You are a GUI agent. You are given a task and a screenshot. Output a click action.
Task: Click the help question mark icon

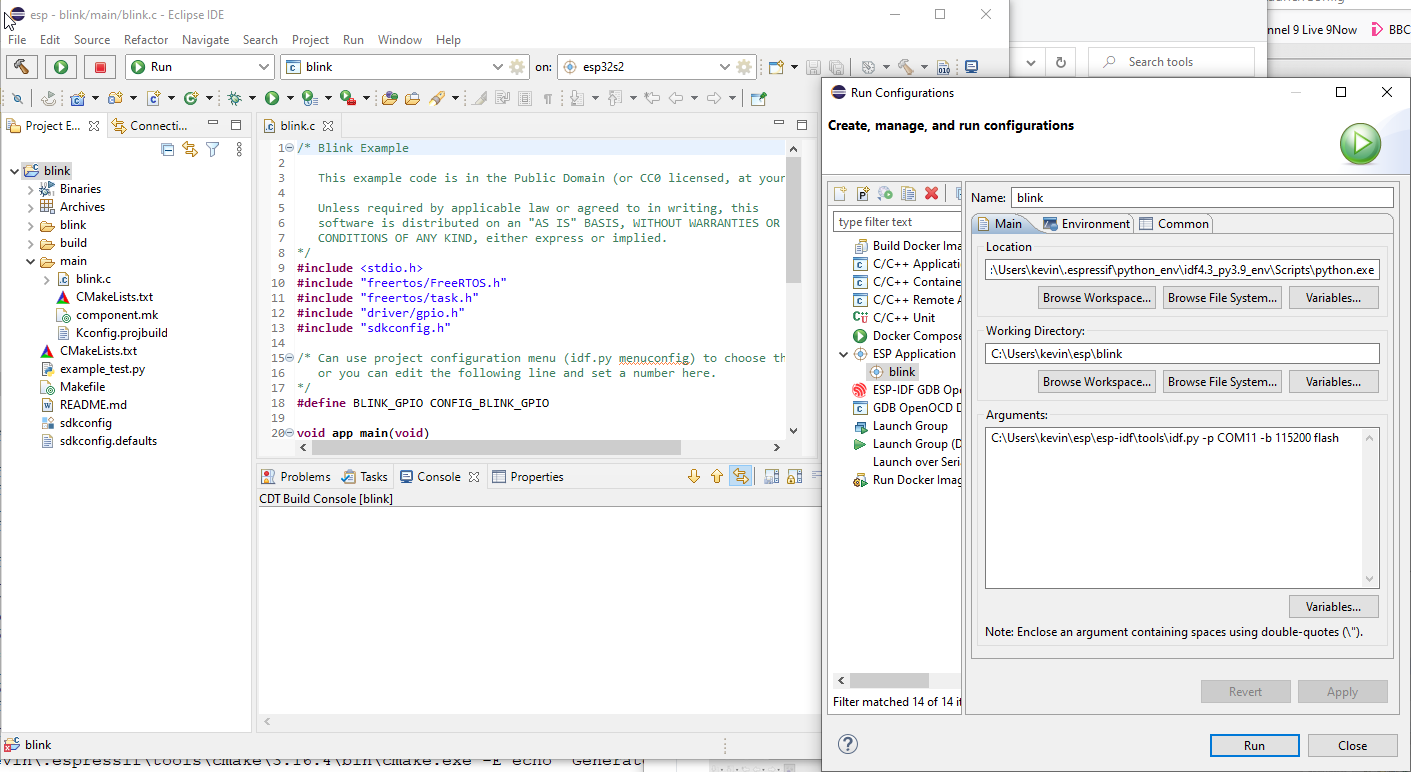(x=847, y=744)
